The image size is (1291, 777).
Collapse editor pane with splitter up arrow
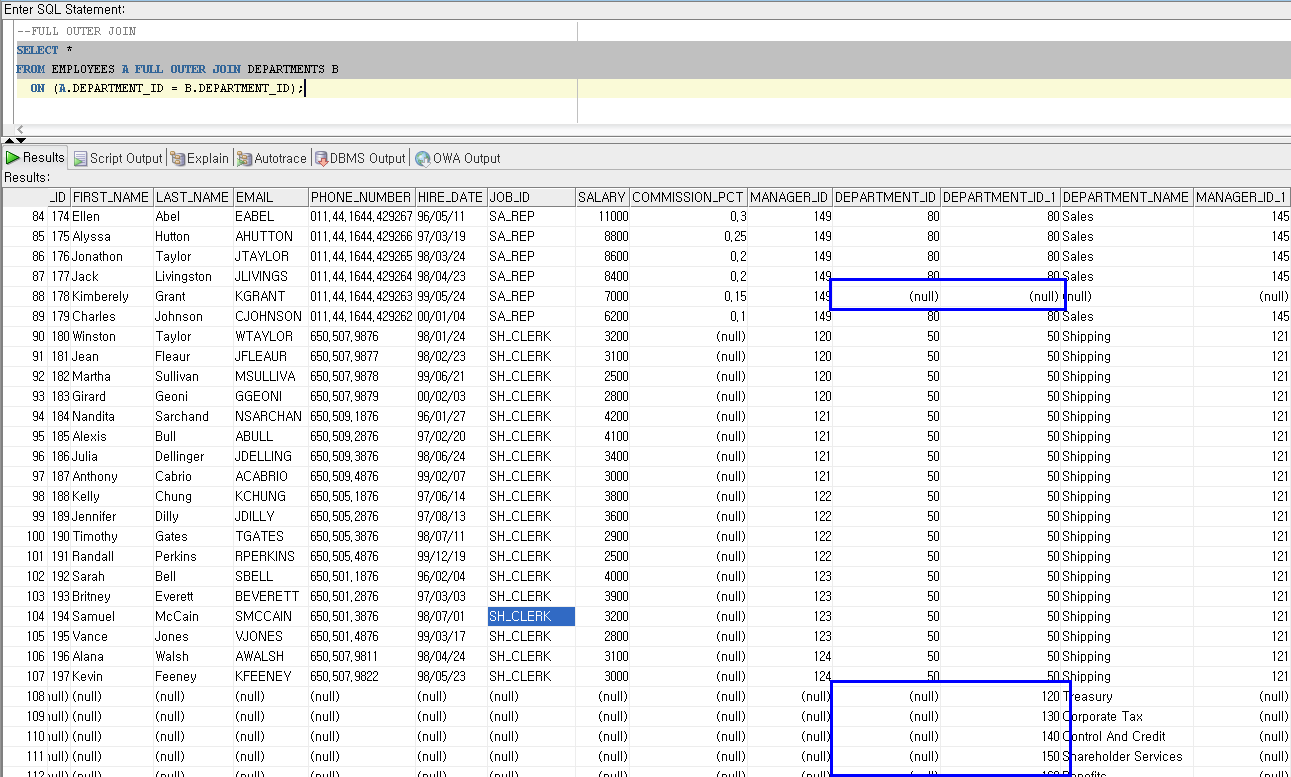[8, 140]
